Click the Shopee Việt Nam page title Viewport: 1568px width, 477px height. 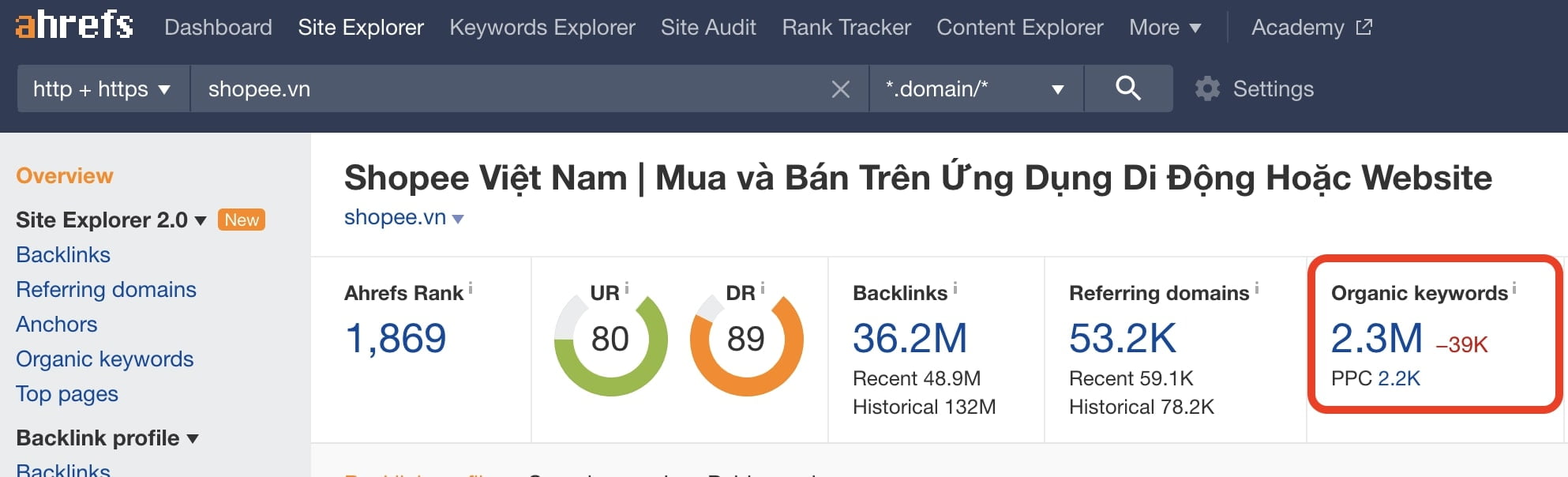point(918,178)
